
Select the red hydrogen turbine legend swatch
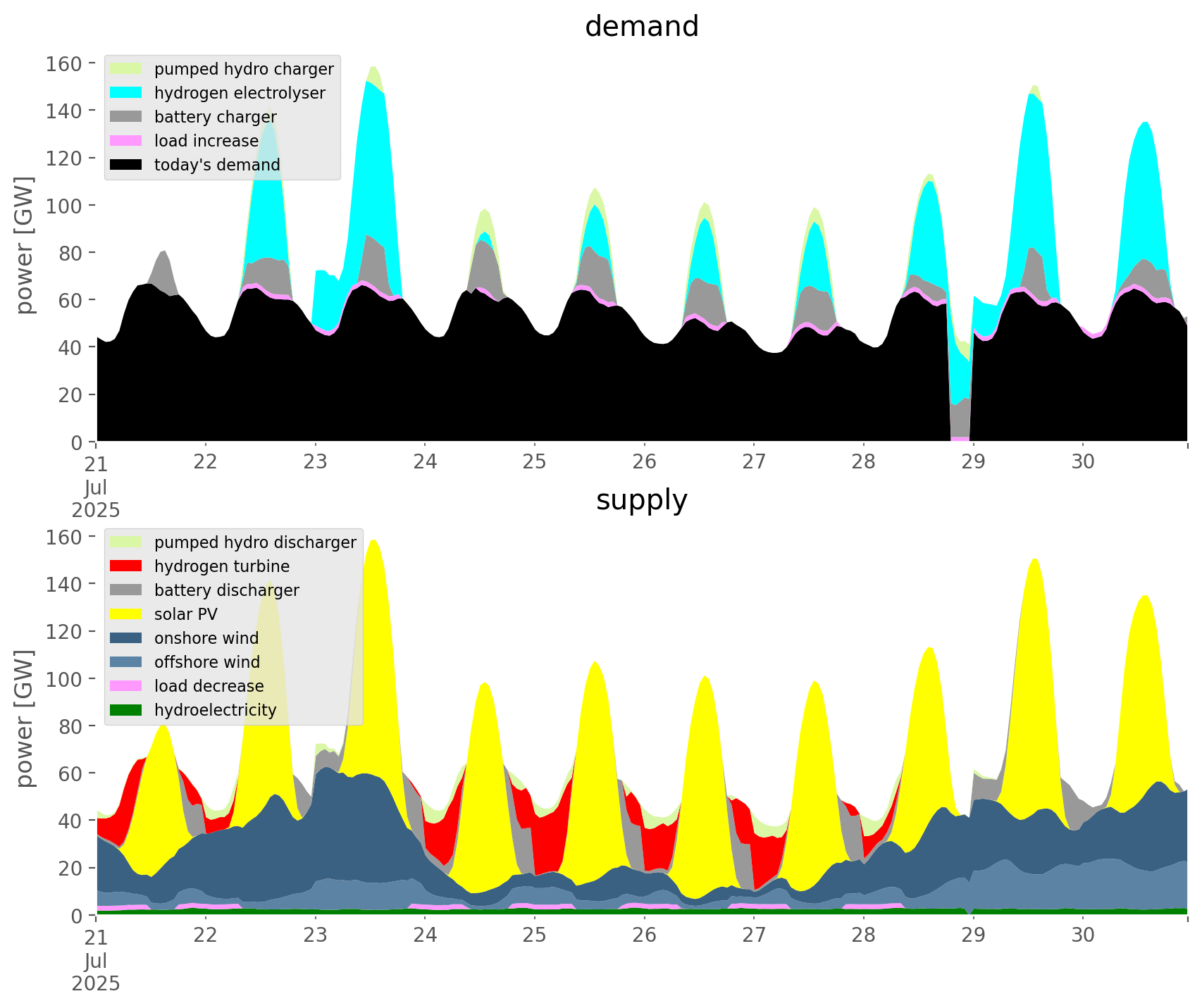[x=126, y=566]
